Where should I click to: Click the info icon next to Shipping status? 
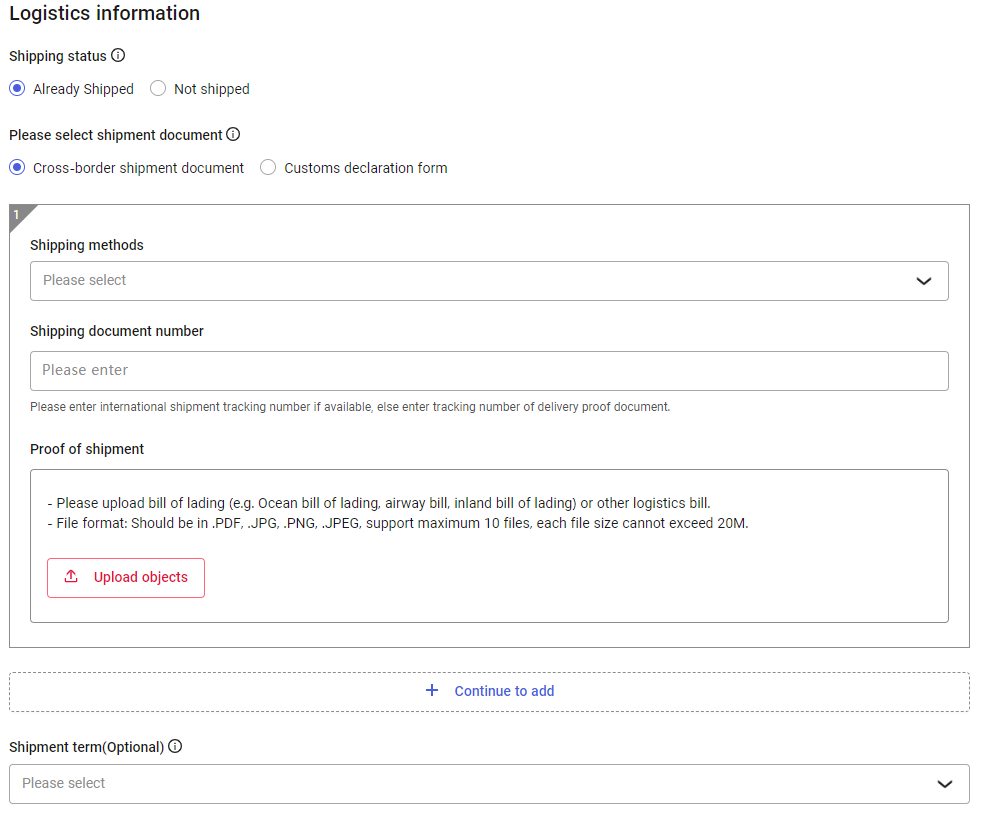(118, 56)
